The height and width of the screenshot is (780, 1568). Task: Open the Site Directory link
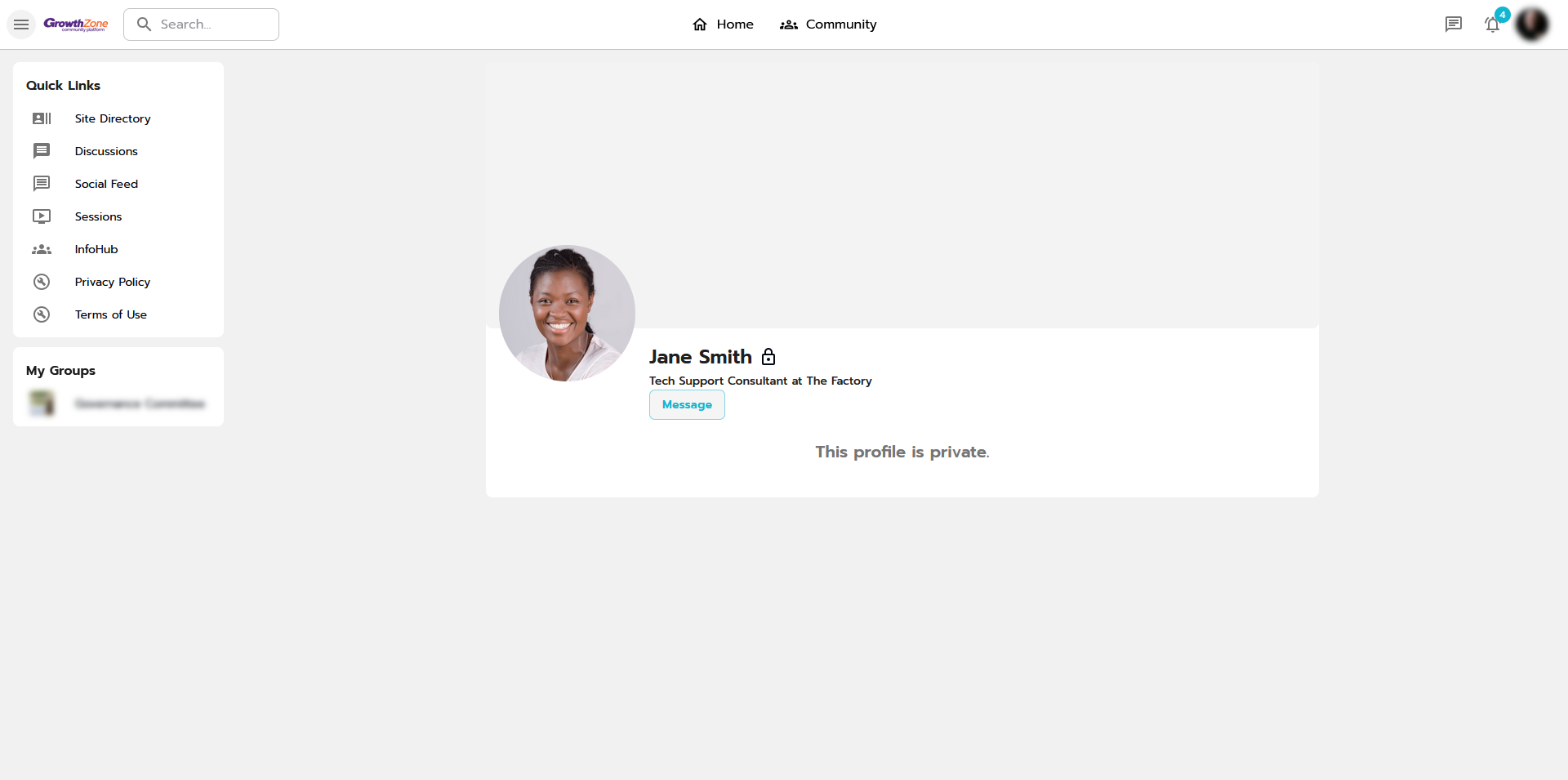coord(113,118)
